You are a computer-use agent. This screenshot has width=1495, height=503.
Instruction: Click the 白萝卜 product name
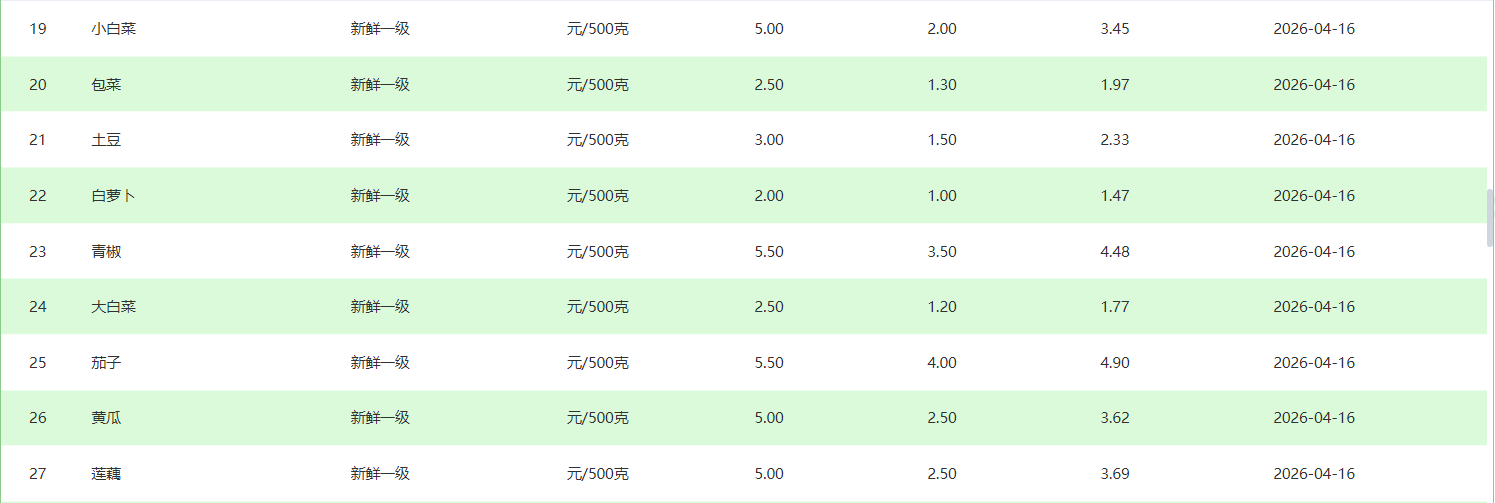113,196
